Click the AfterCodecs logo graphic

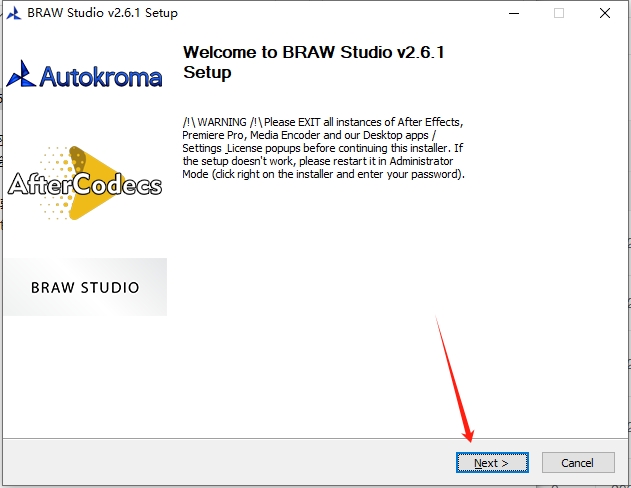pos(85,183)
